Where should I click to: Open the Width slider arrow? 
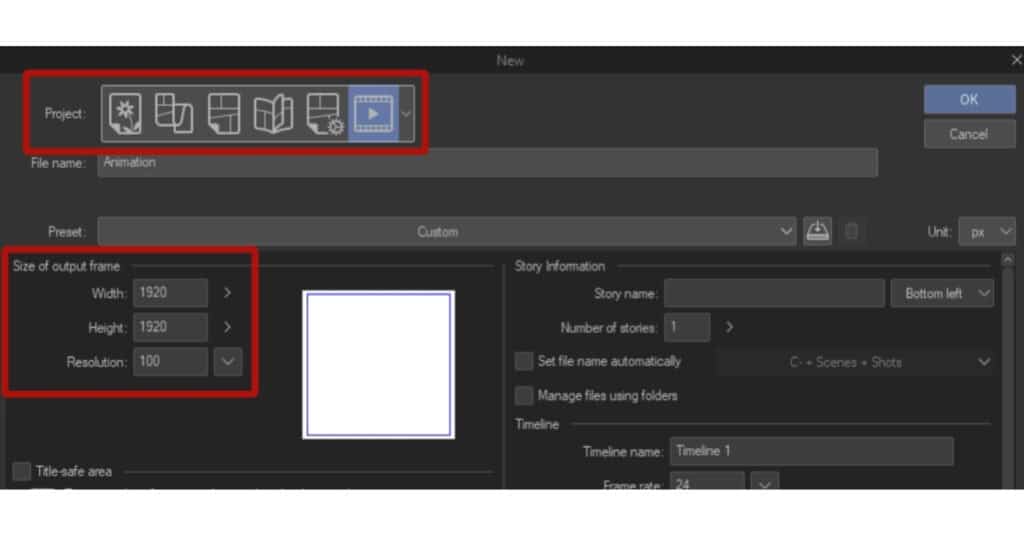(x=227, y=293)
